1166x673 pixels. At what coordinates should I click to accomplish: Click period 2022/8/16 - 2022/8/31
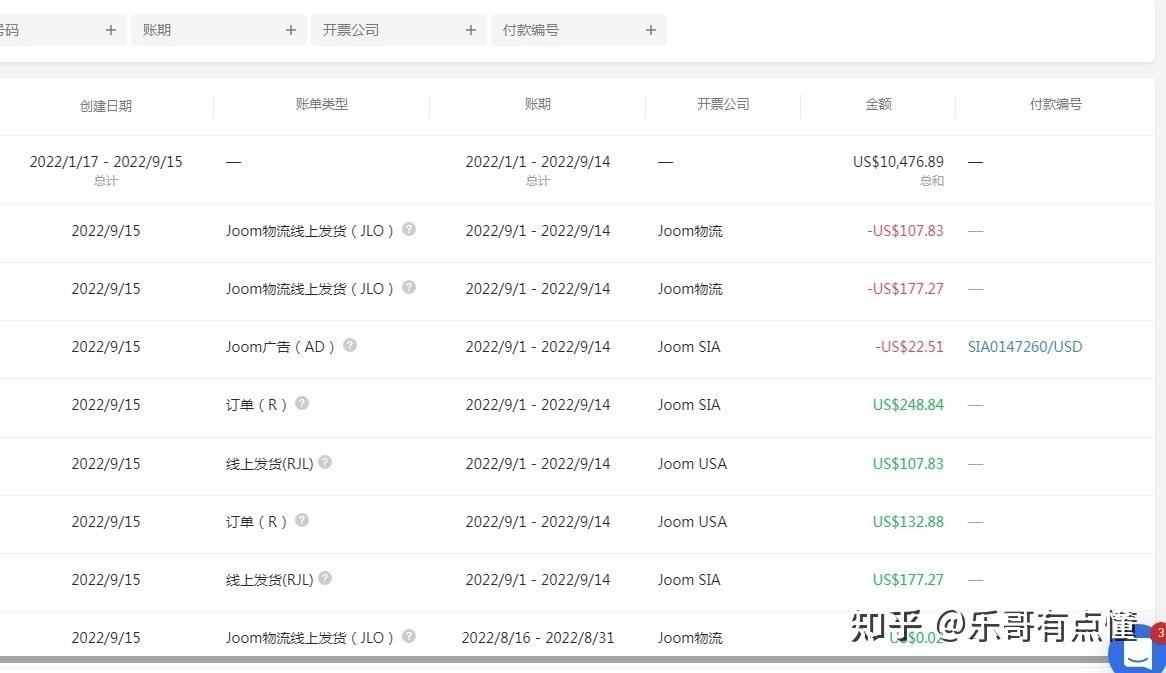(x=538, y=637)
